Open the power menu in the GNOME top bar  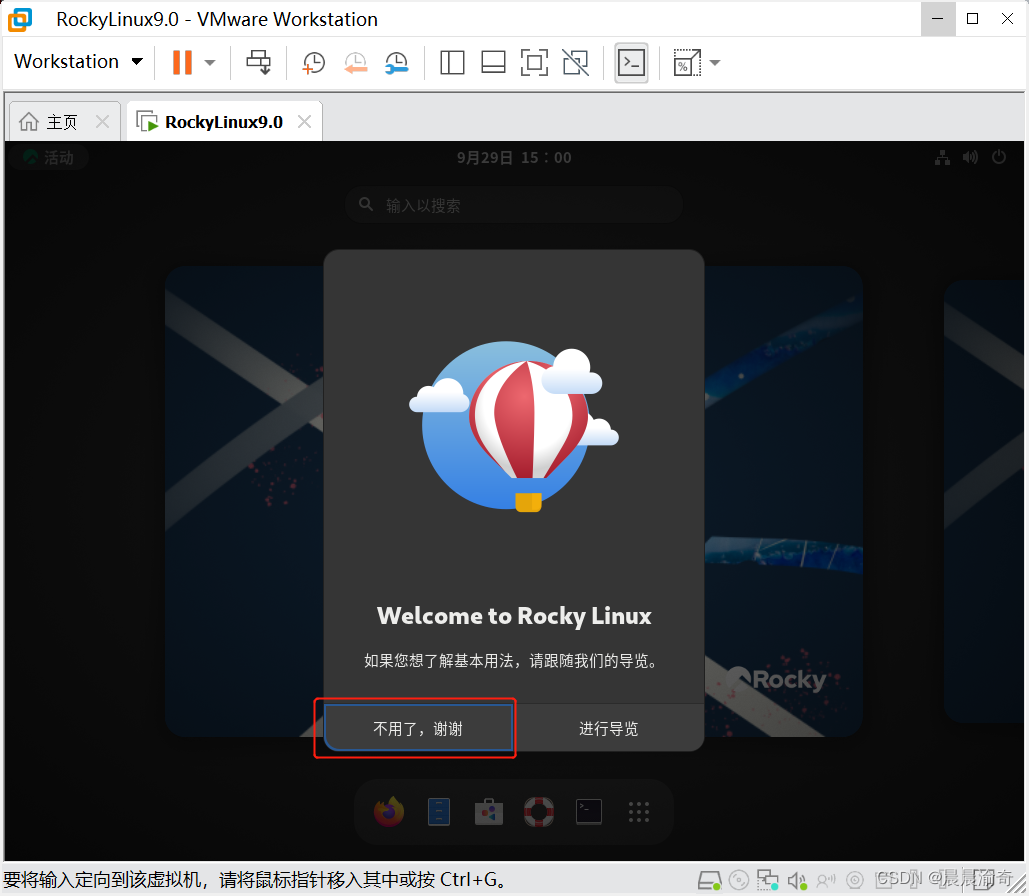pyautogui.click(x=999, y=158)
